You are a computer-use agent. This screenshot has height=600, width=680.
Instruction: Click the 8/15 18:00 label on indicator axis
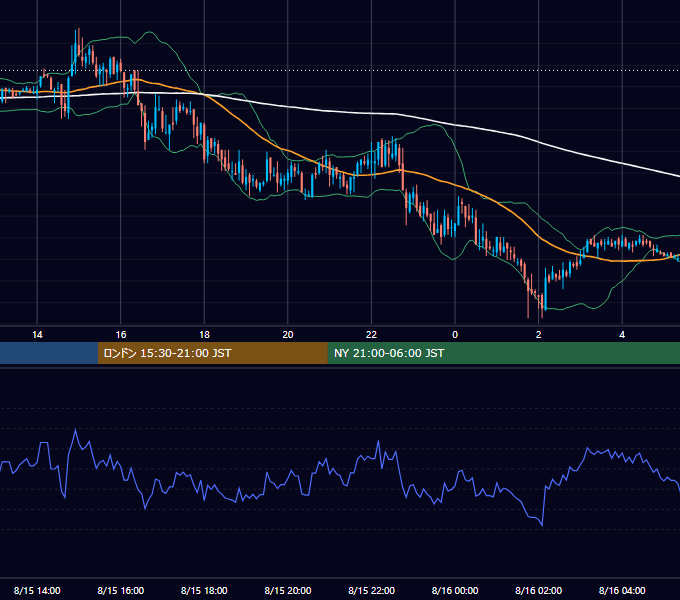coord(204,590)
